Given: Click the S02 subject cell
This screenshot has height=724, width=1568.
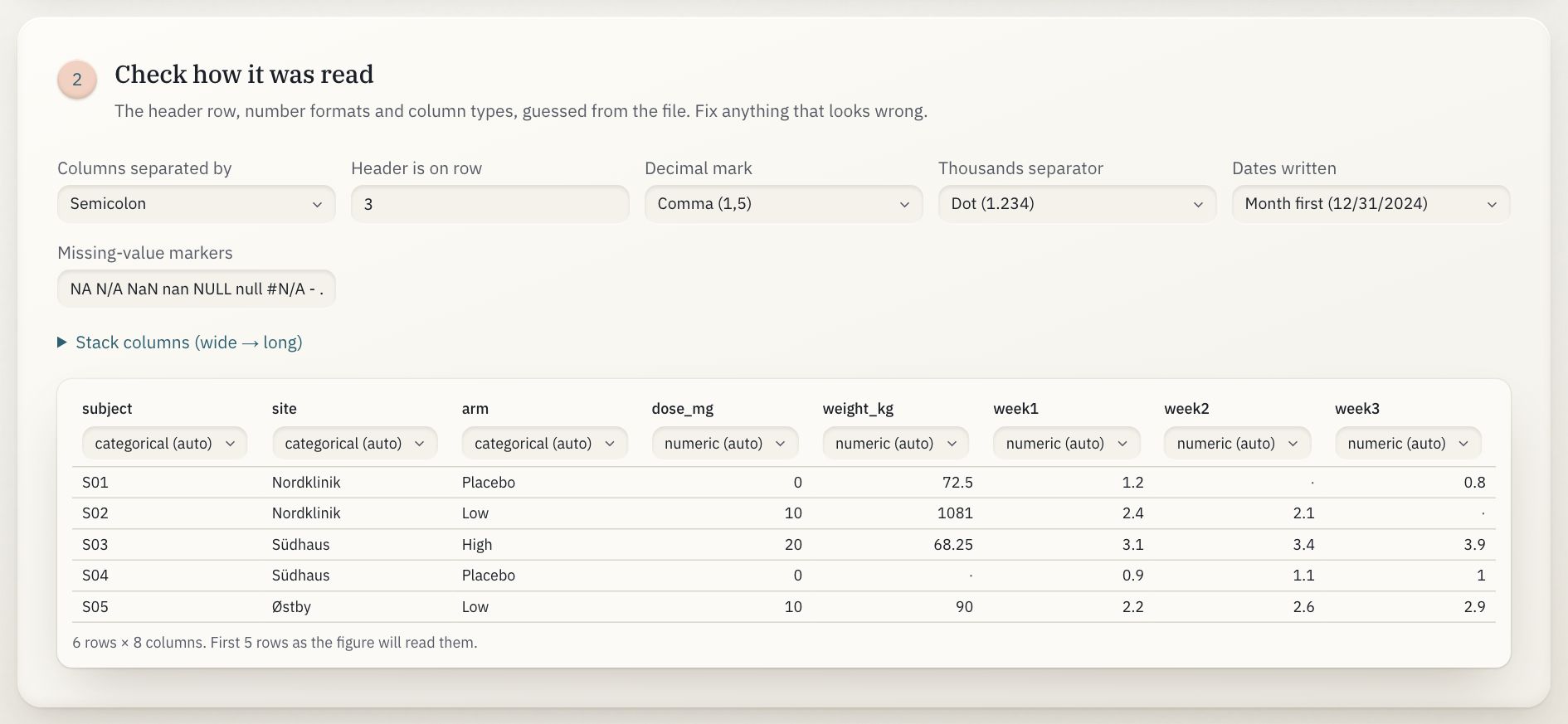Looking at the screenshot, I should (x=95, y=513).
